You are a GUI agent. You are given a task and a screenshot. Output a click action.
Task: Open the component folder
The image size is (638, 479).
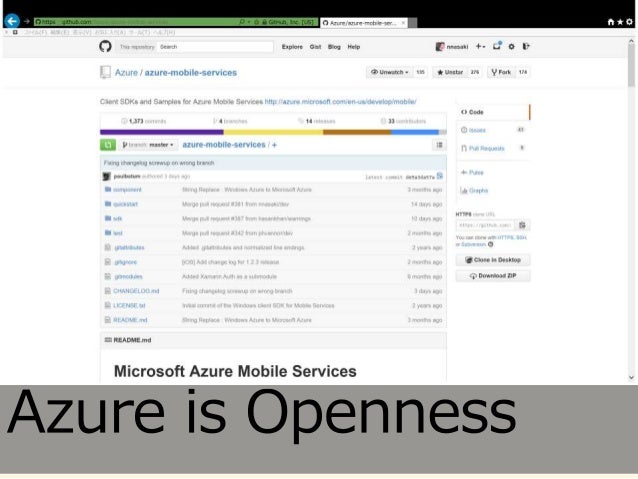[127, 190]
